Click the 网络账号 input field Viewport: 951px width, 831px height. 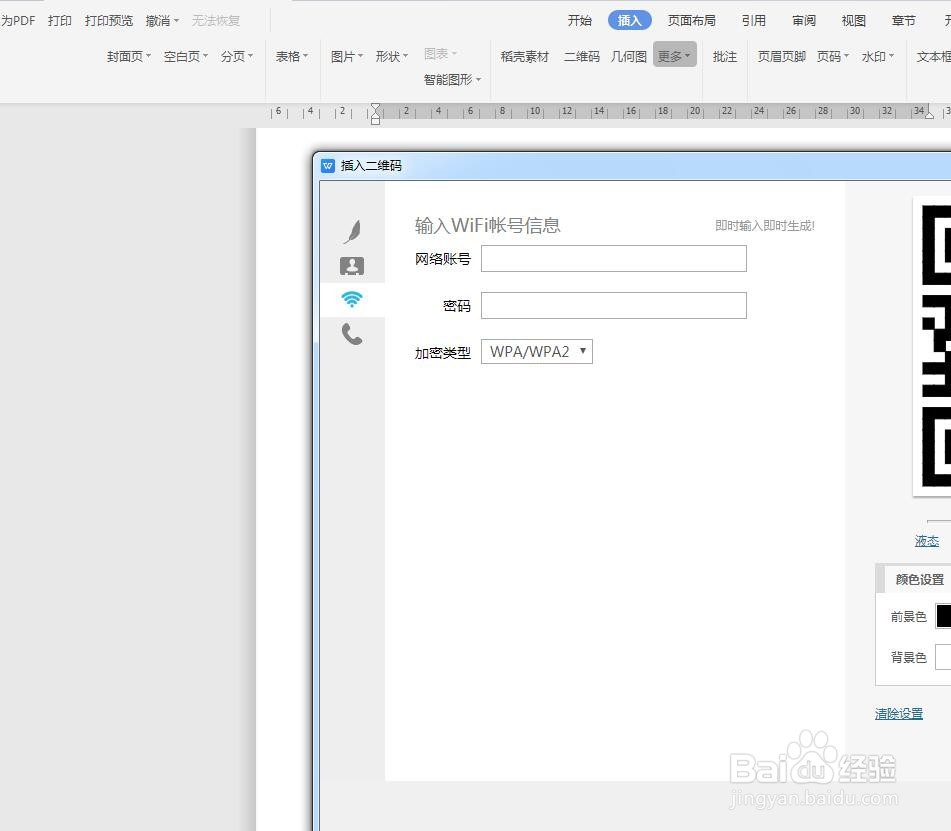coord(614,258)
